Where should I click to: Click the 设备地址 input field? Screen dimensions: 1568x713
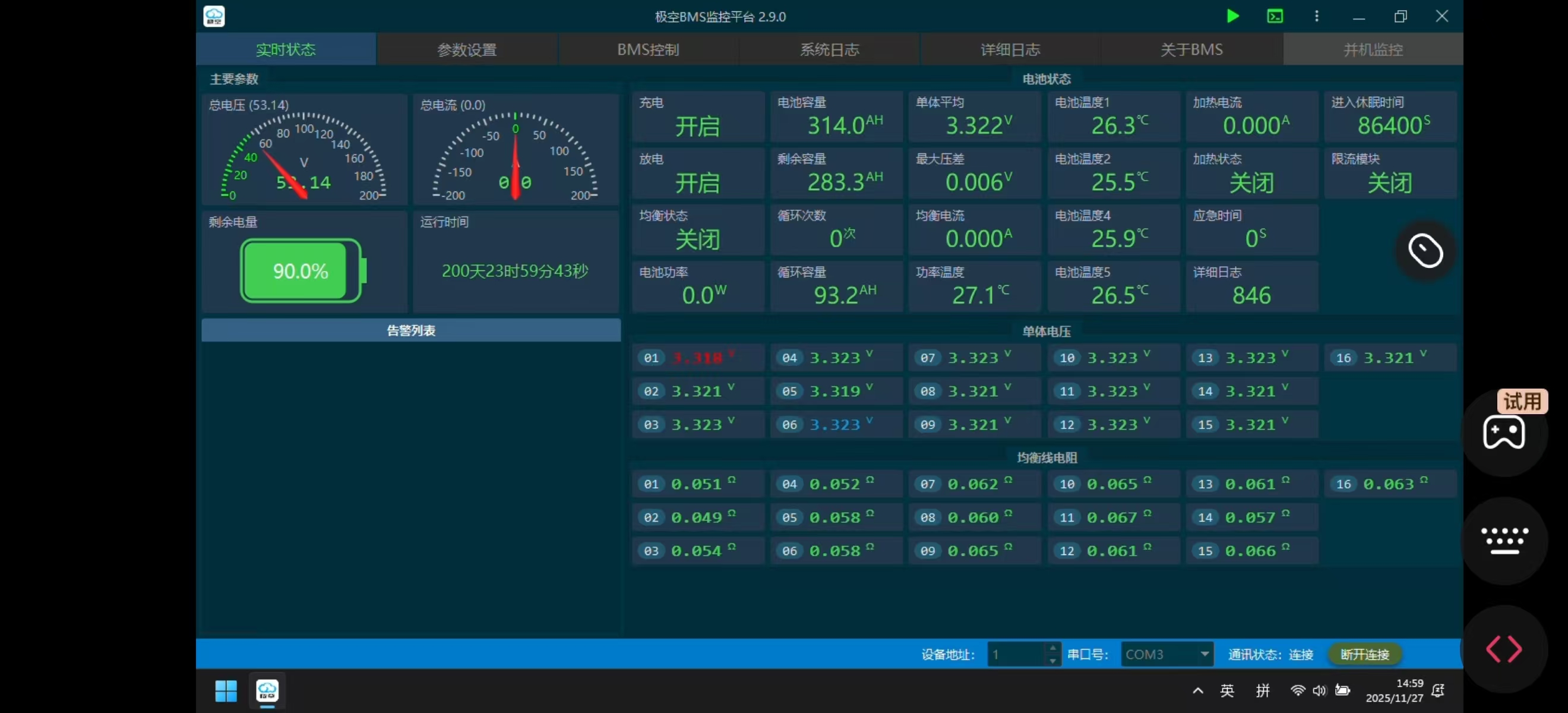tap(1016, 654)
